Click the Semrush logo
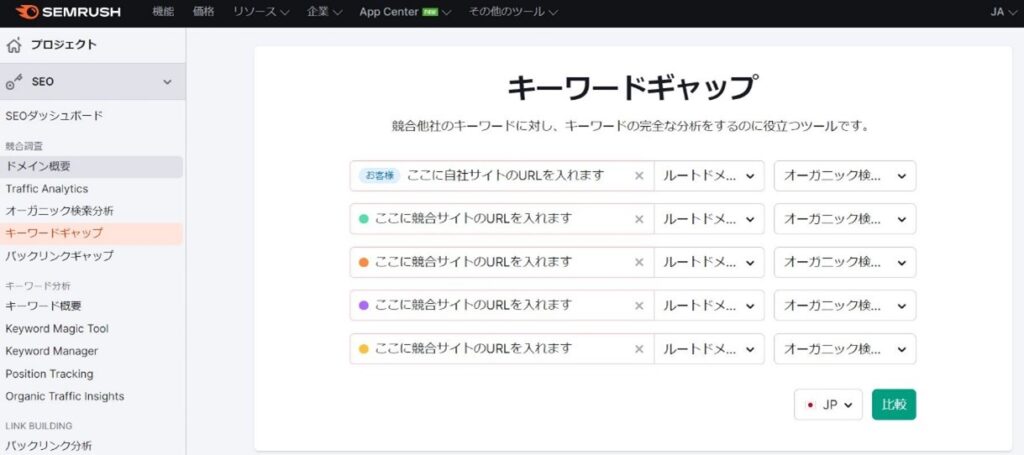The height and width of the screenshot is (455, 1024). click(70, 12)
